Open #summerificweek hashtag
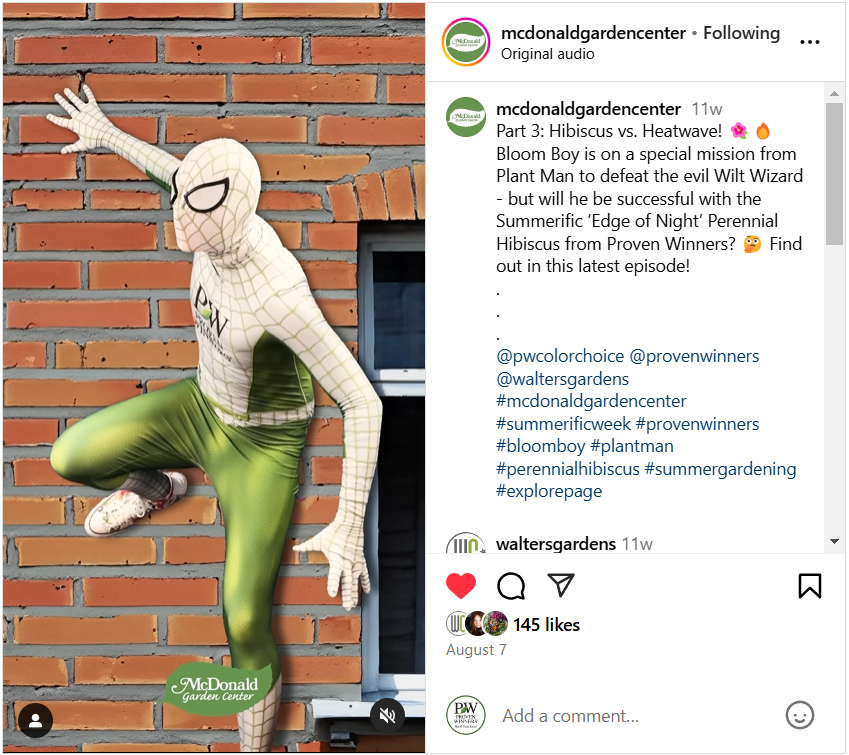Screen dimensions: 849x755 563,424
